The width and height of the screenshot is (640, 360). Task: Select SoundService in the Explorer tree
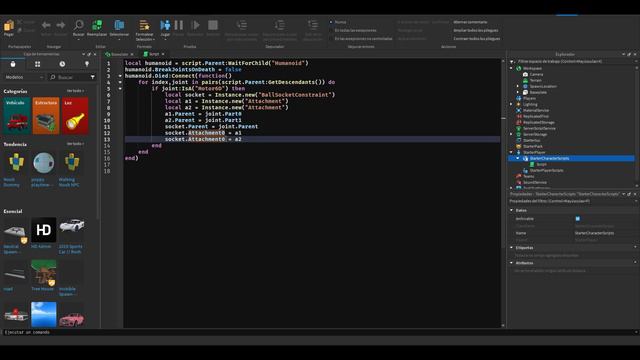coord(532,182)
